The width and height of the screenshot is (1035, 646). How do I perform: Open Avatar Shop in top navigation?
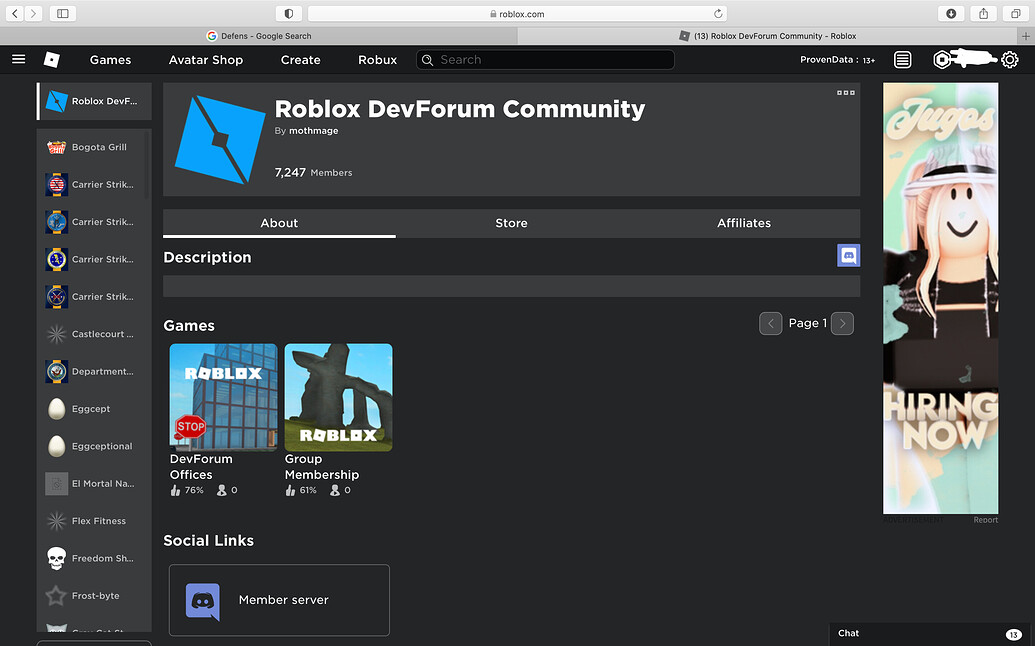pyautogui.click(x=206, y=59)
